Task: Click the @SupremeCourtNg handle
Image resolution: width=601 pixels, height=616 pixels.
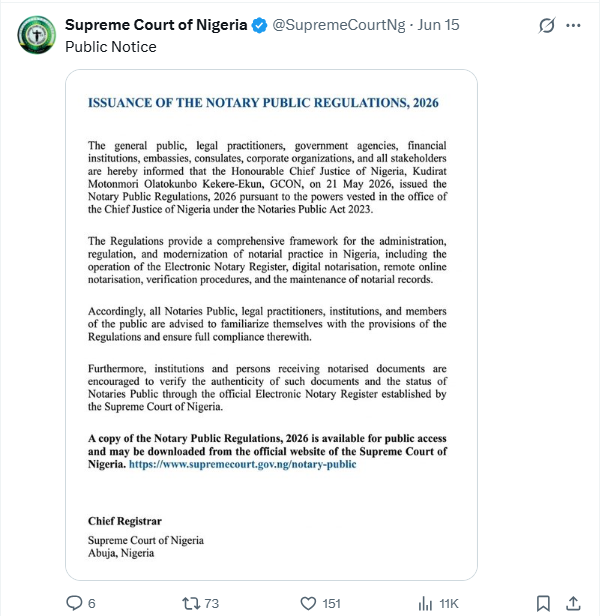Action: point(339,25)
